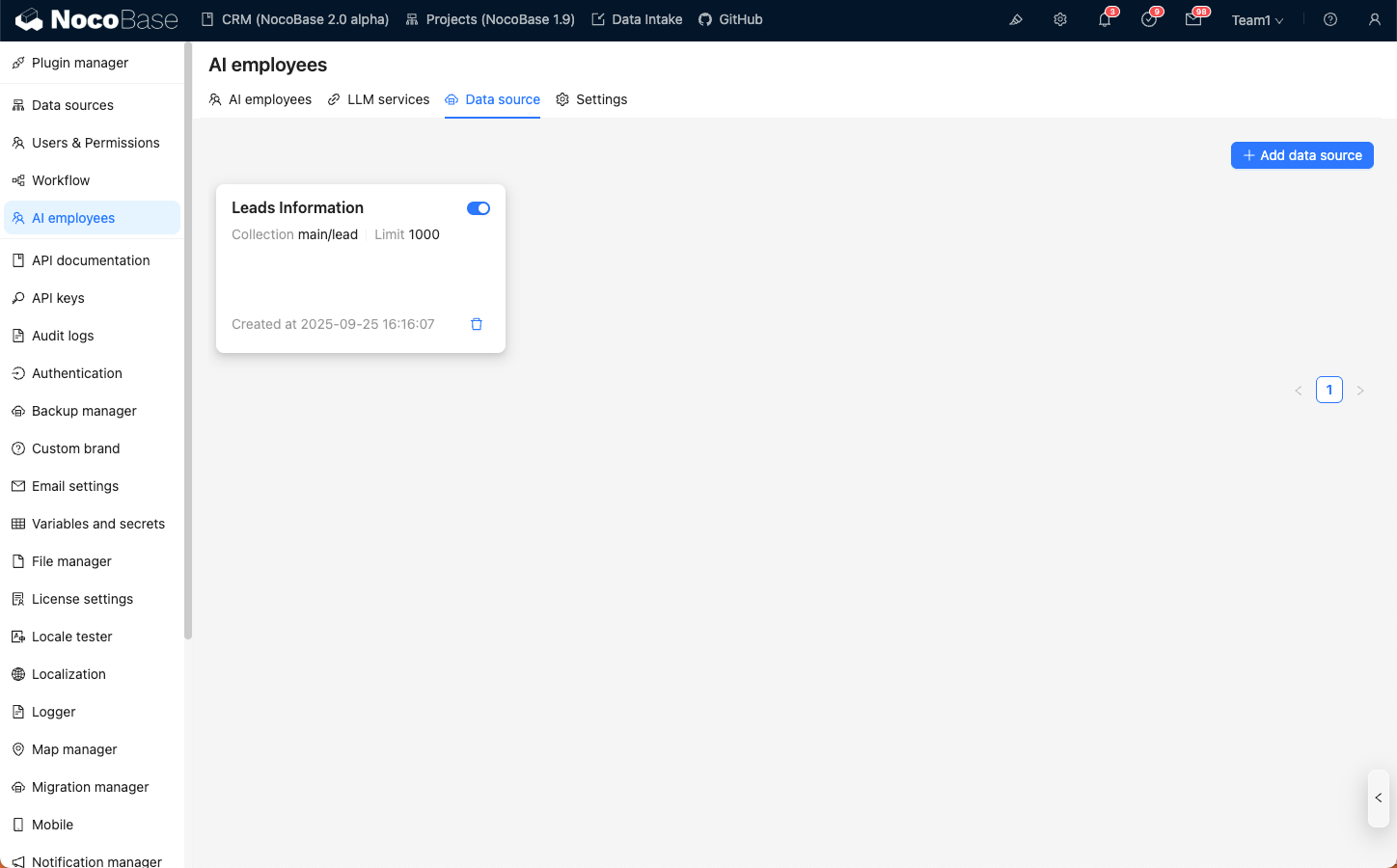Open the workflow tasks check-circle icon
Viewport: 1397px width, 868px height.
(1149, 19)
